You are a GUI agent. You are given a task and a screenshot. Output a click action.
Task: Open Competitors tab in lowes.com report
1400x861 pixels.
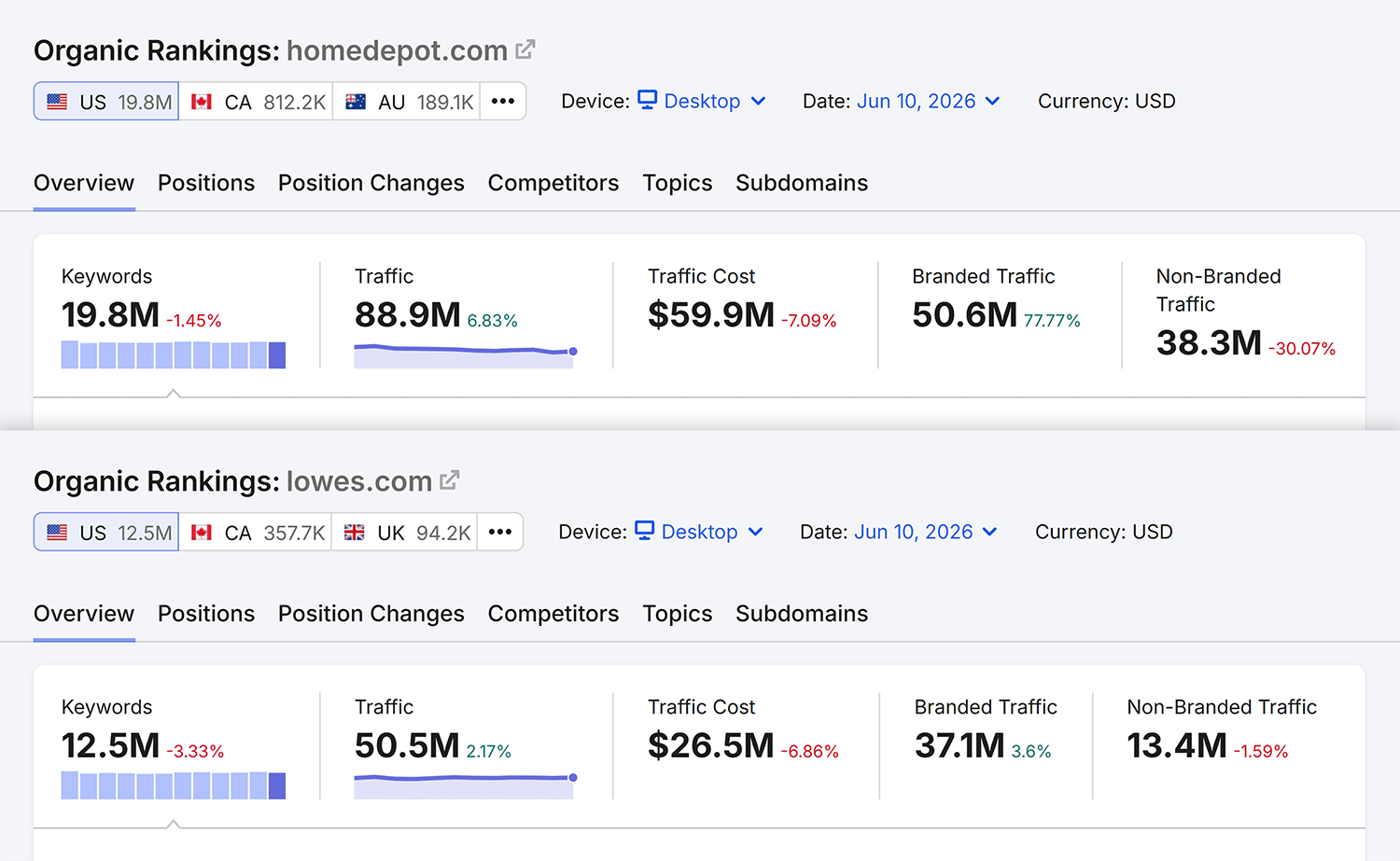pyautogui.click(x=553, y=614)
